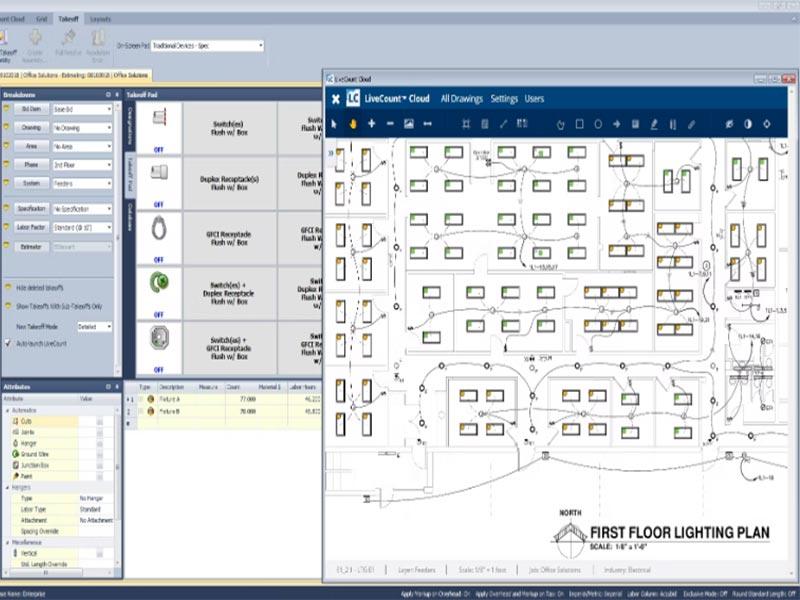Screen dimensions: 800x600
Task: Switch to the Layouts ribbon tab
Action: point(100,17)
